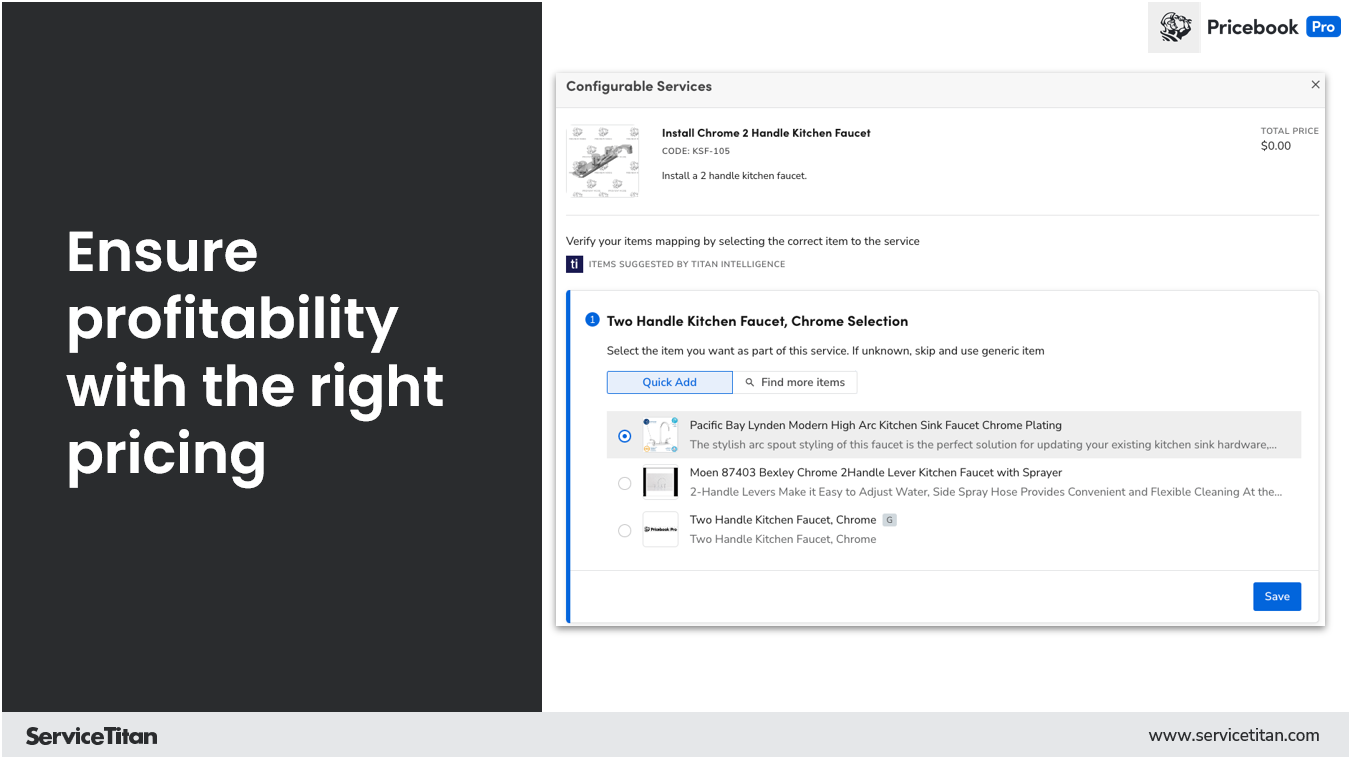Click the magnifier icon in Find more items
Image resolution: width=1351 pixels, height=759 pixels.
[750, 383]
